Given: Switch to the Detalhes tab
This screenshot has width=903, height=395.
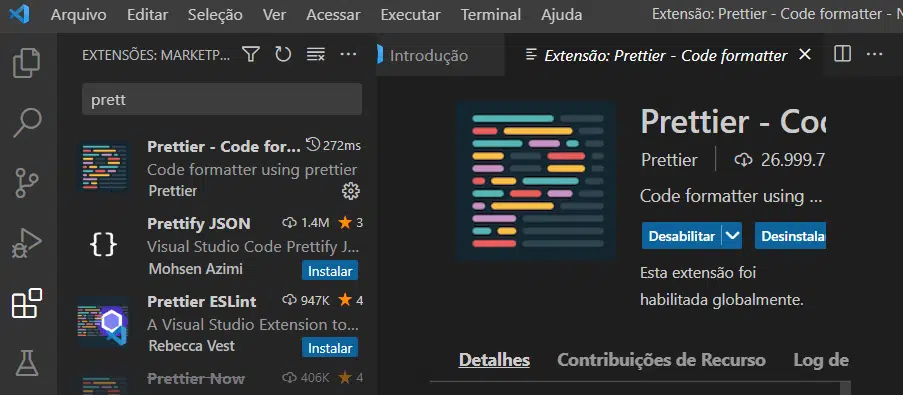Looking at the screenshot, I should [494, 360].
